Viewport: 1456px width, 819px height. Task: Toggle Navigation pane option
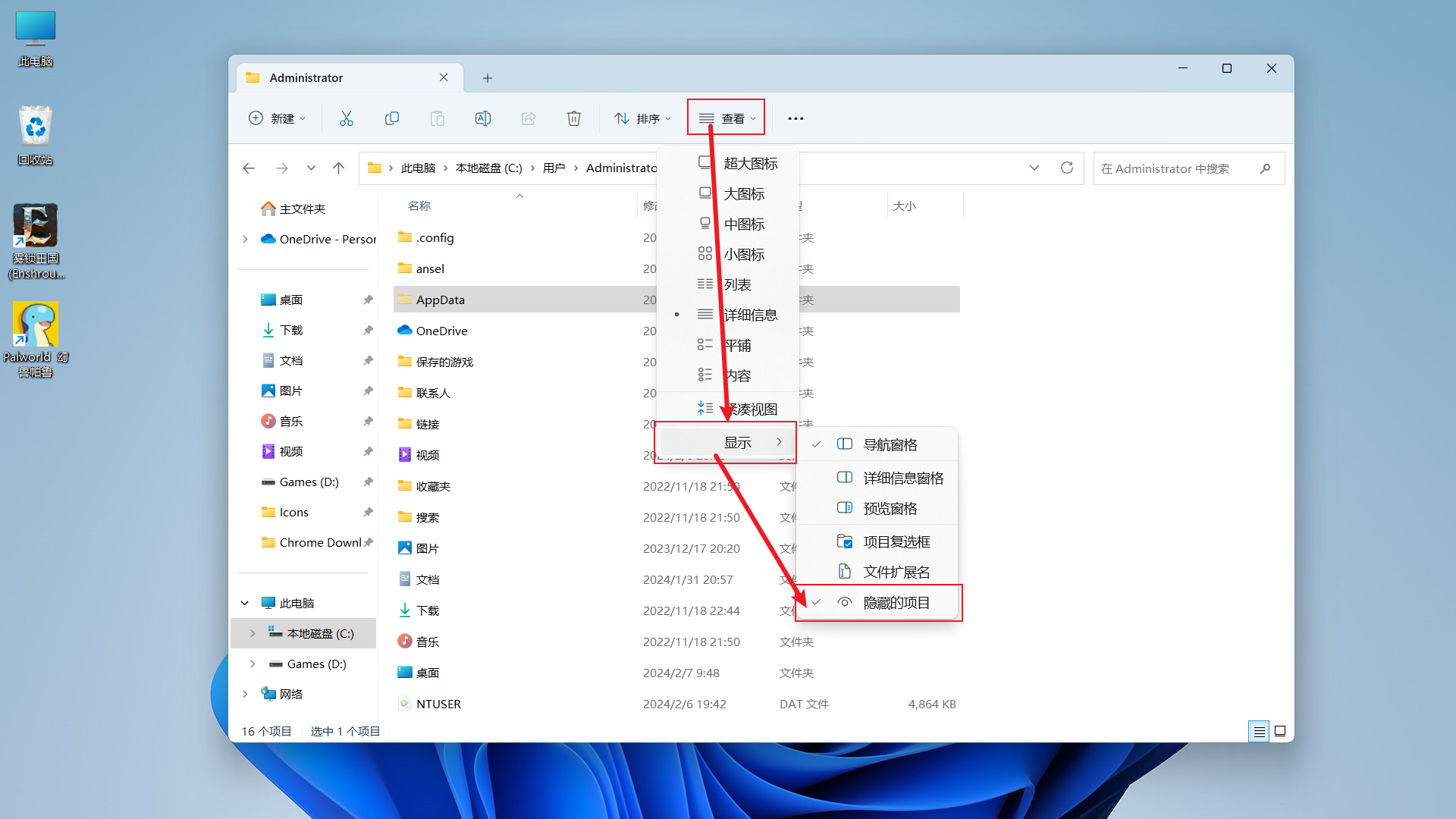click(x=878, y=444)
